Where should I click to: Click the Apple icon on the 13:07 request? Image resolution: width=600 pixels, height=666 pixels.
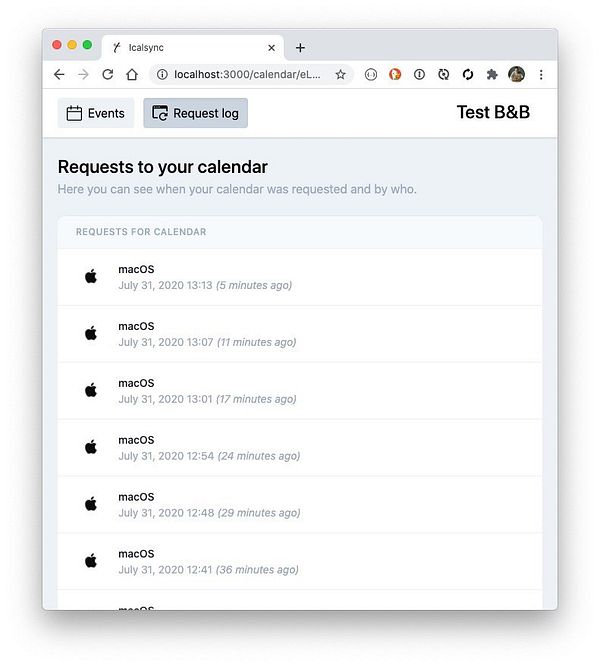[91, 333]
